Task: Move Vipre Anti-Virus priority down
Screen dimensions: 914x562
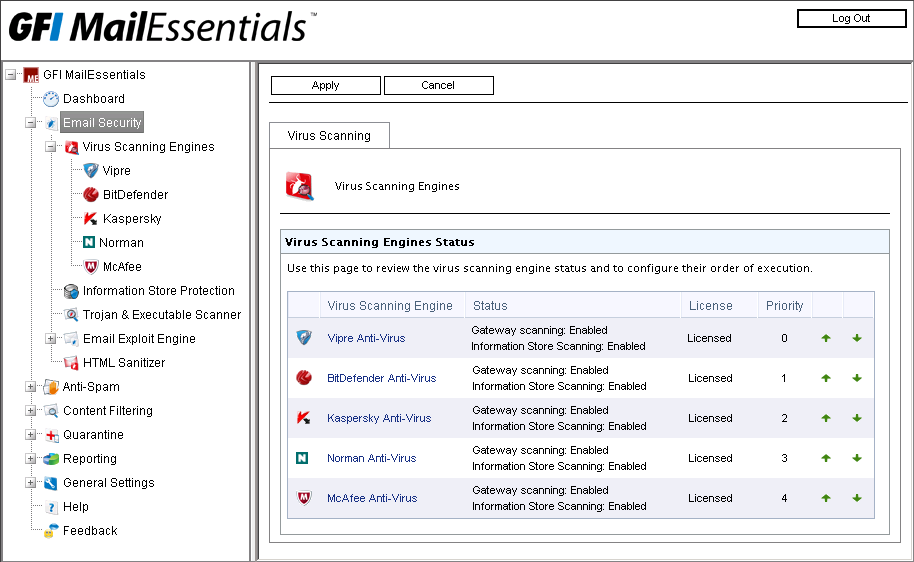Action: pyautogui.click(x=857, y=338)
